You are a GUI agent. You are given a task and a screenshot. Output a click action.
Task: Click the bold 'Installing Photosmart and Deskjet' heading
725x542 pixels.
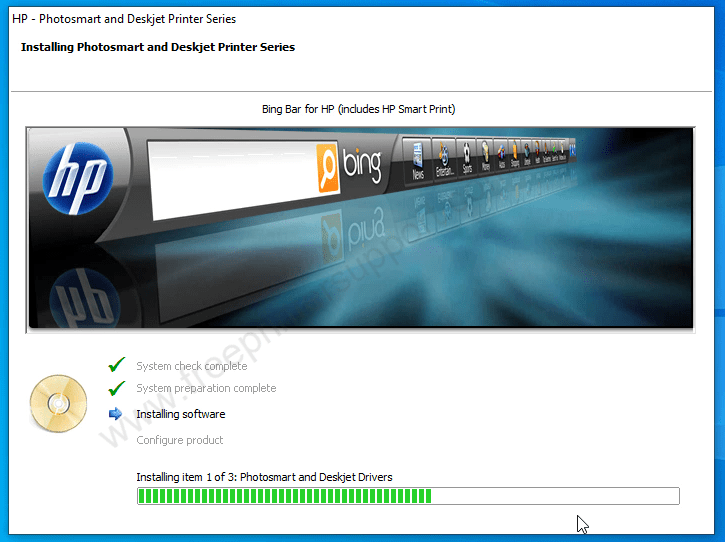point(158,47)
